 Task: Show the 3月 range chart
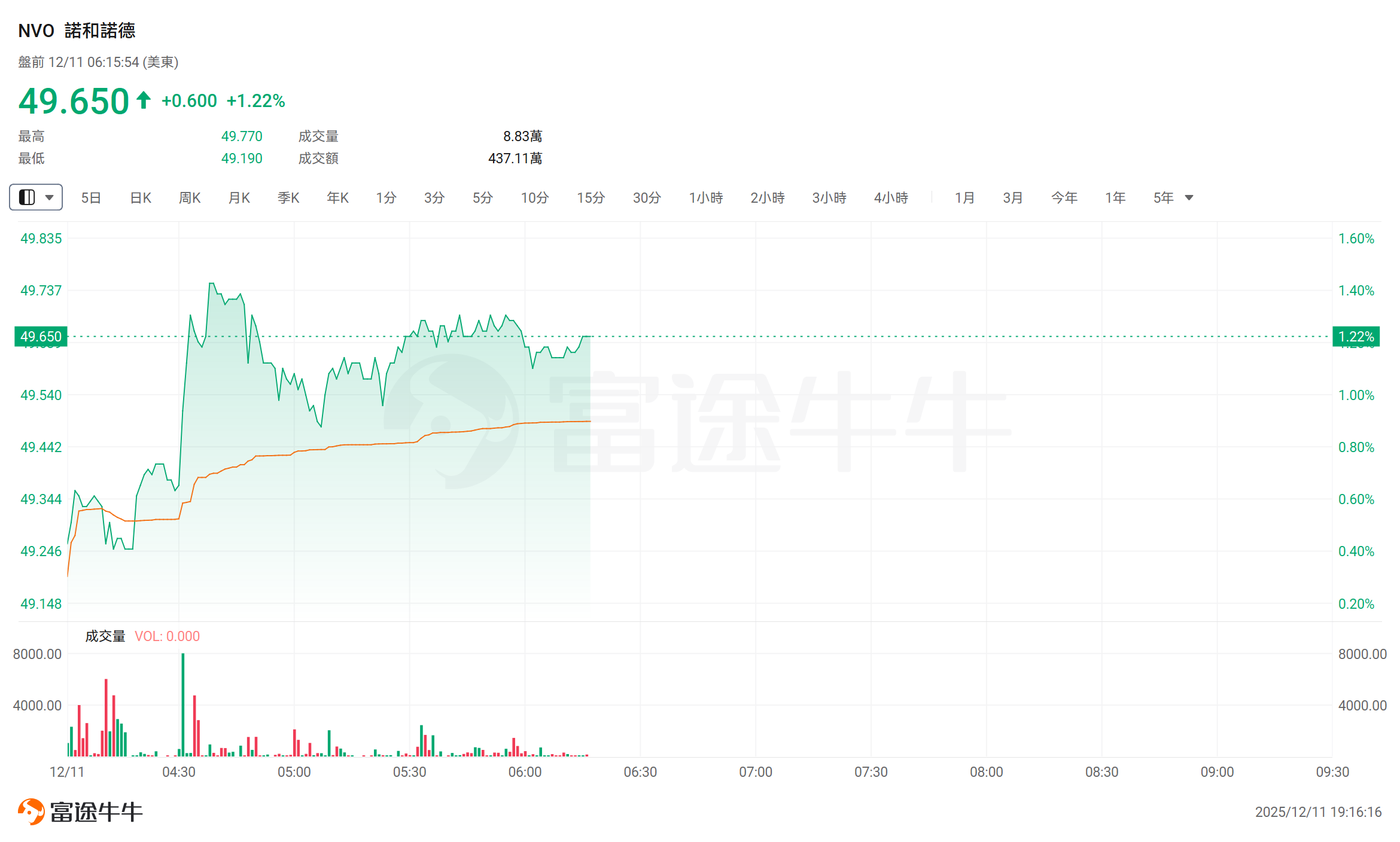[x=1013, y=198]
